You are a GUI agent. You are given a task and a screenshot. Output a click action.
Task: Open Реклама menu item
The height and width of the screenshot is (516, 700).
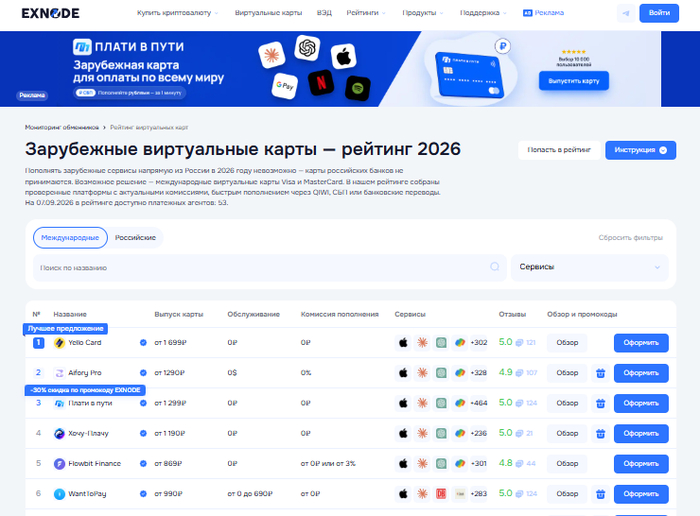coord(543,13)
